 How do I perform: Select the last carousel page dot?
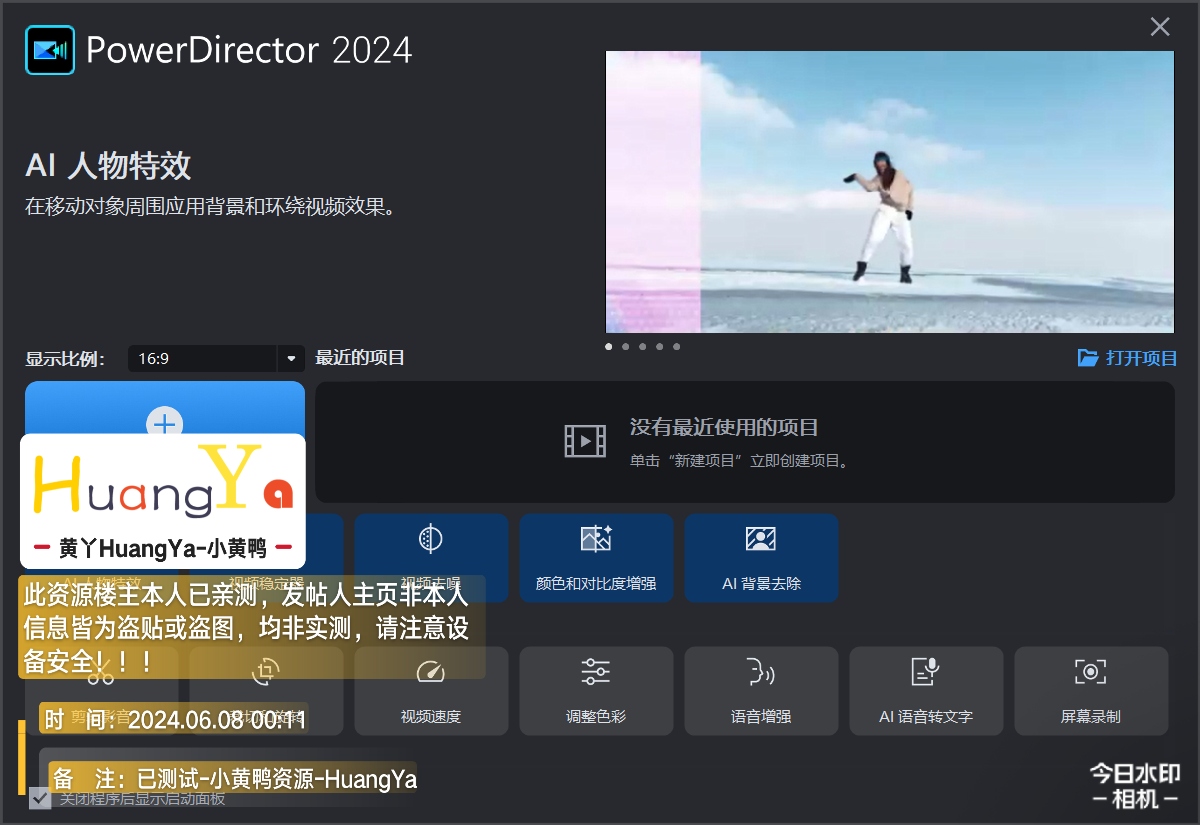pyautogui.click(x=676, y=347)
